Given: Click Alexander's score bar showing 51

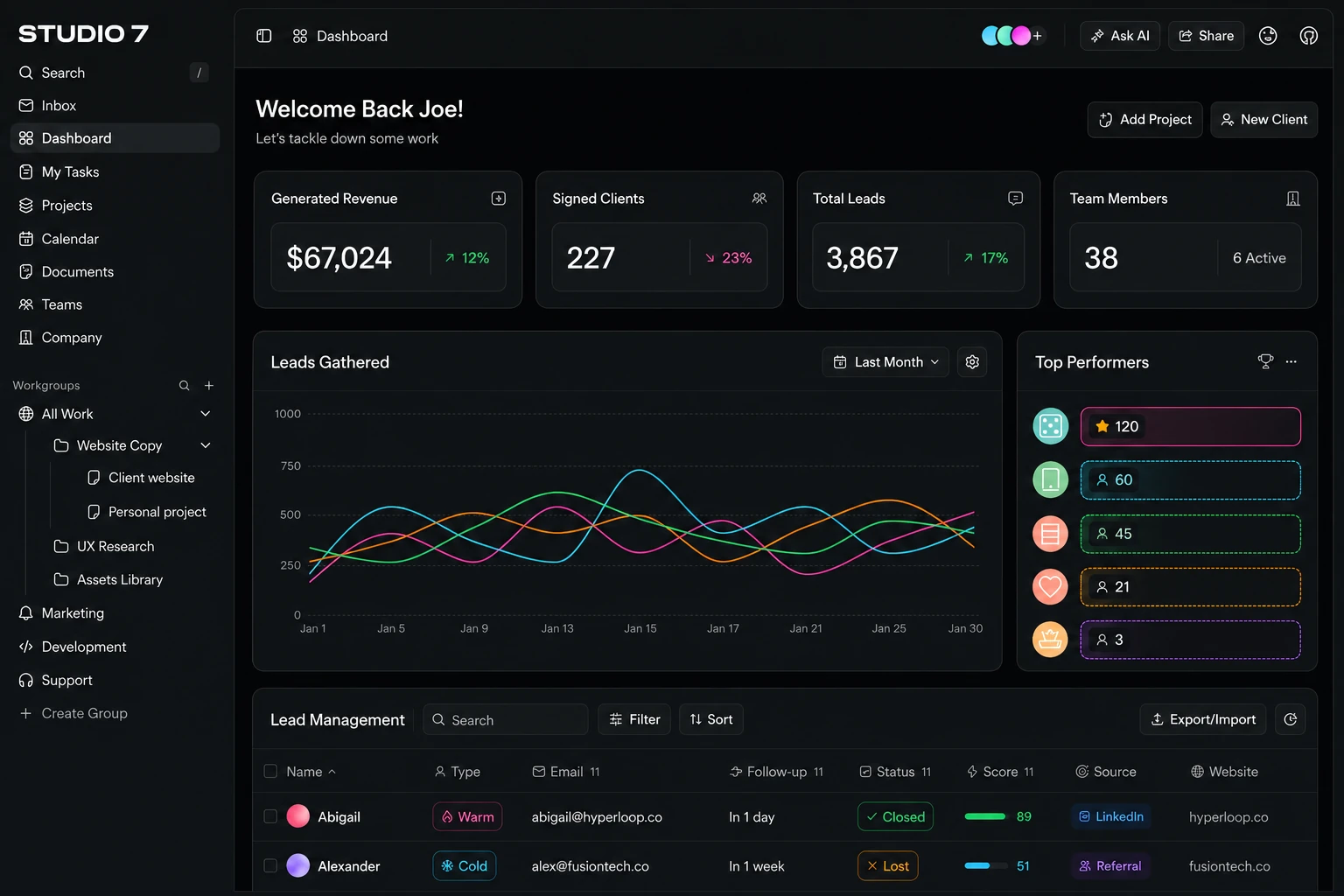Looking at the screenshot, I should (x=986, y=865).
